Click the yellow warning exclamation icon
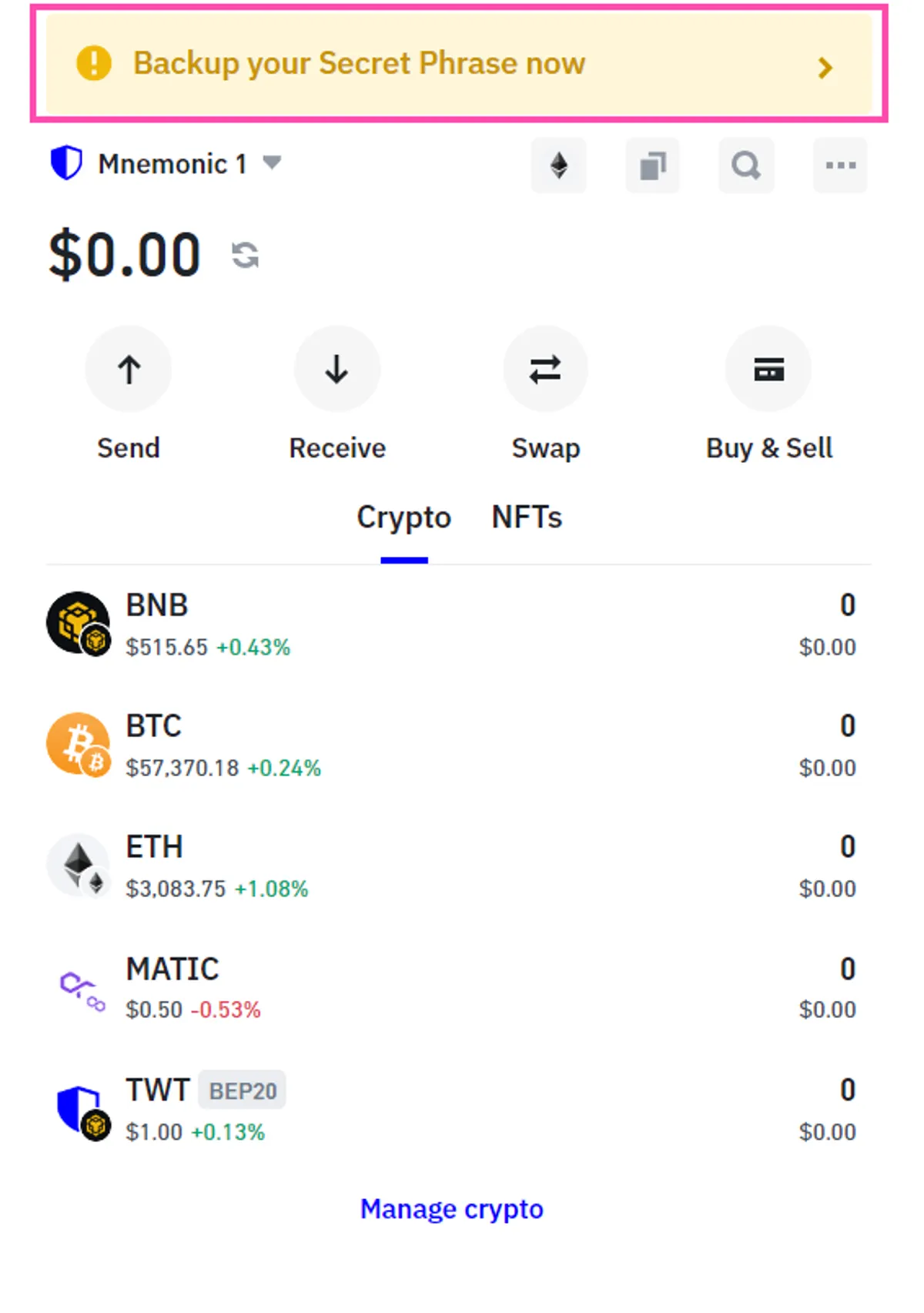 tap(94, 63)
